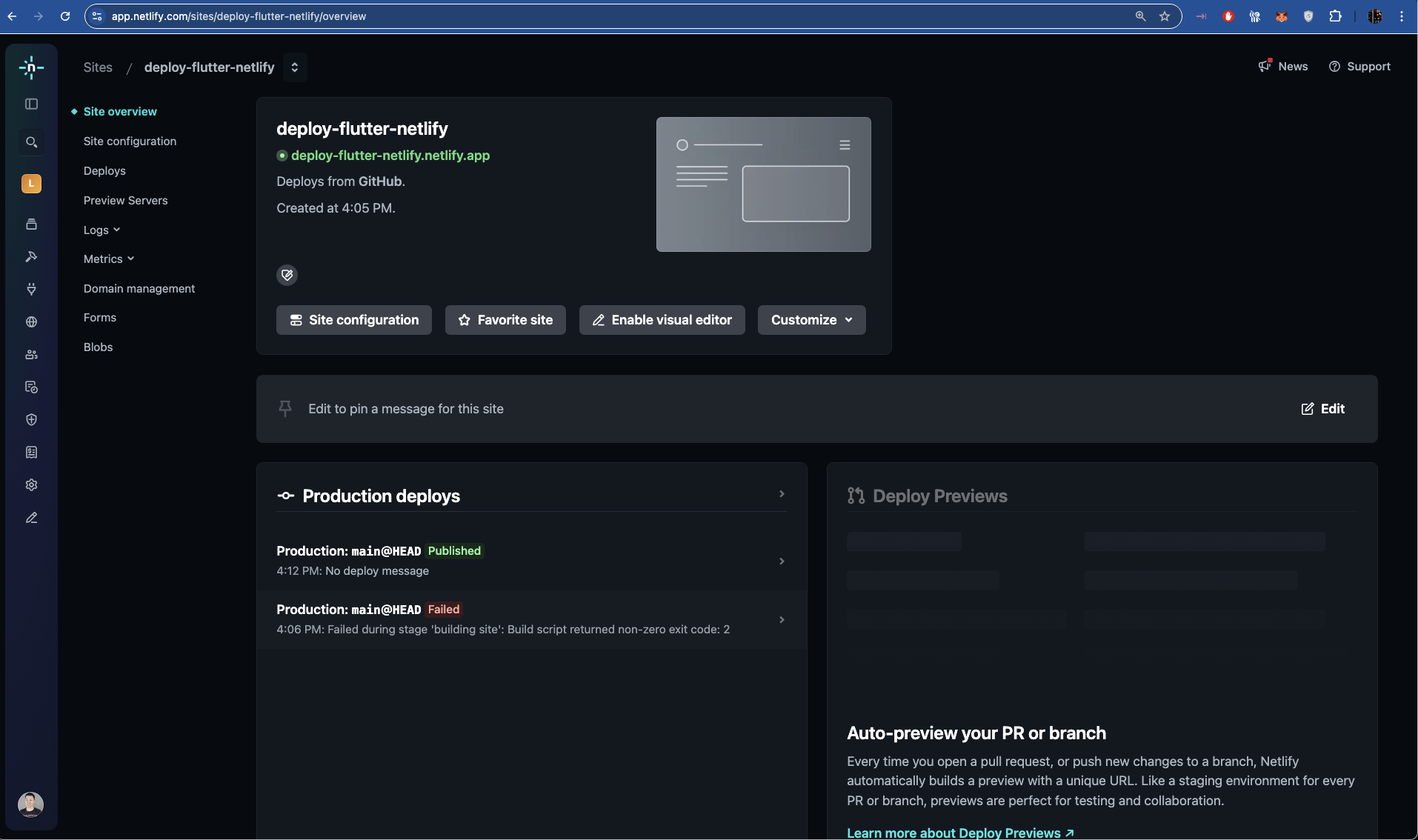Image resolution: width=1418 pixels, height=840 pixels.
Task: Open Domain management in side menu
Action: pyautogui.click(x=139, y=289)
